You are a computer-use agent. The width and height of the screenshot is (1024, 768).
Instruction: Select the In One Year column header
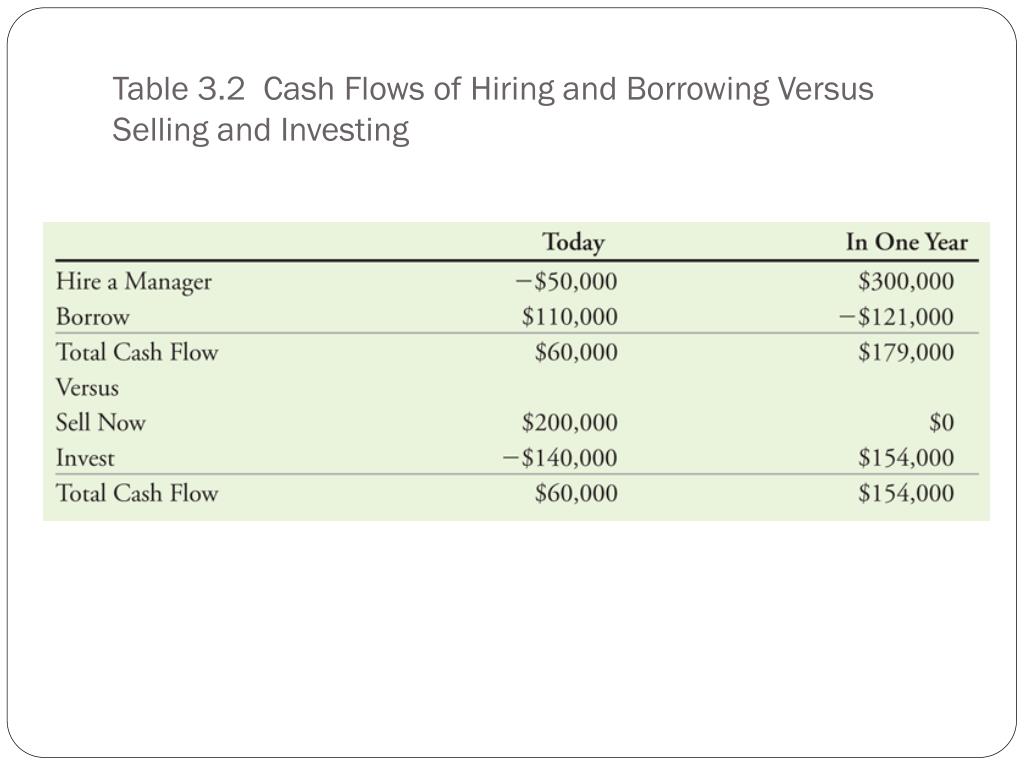tap(906, 242)
